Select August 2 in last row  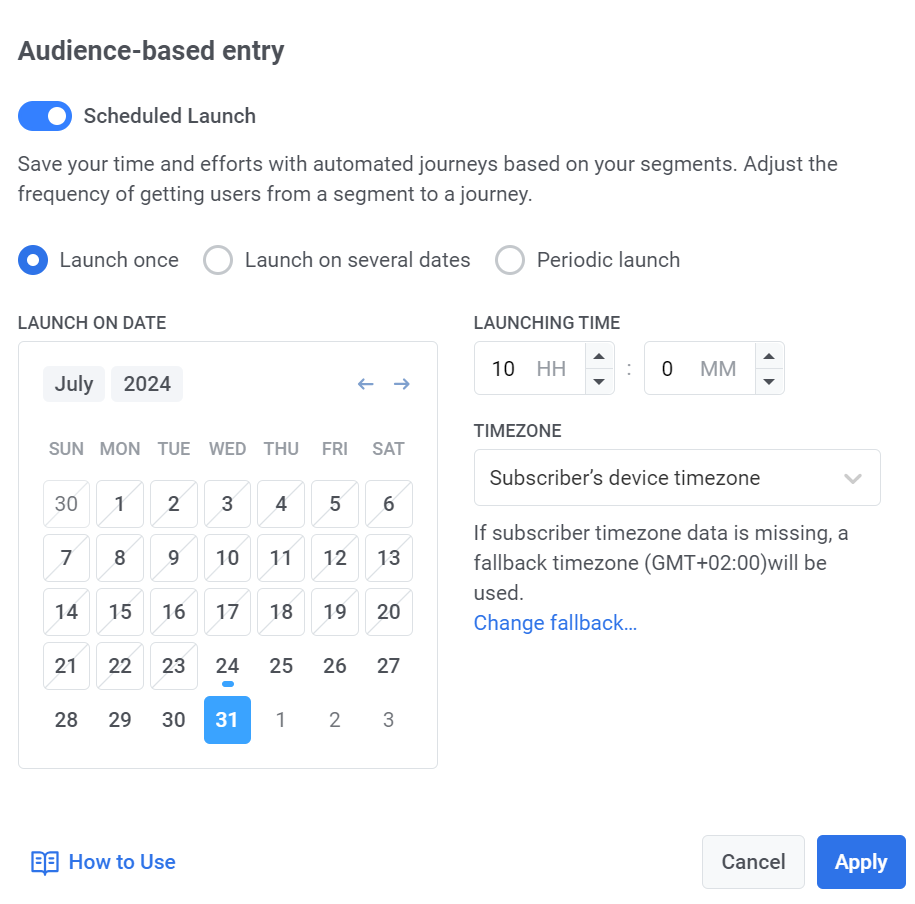(x=335, y=720)
